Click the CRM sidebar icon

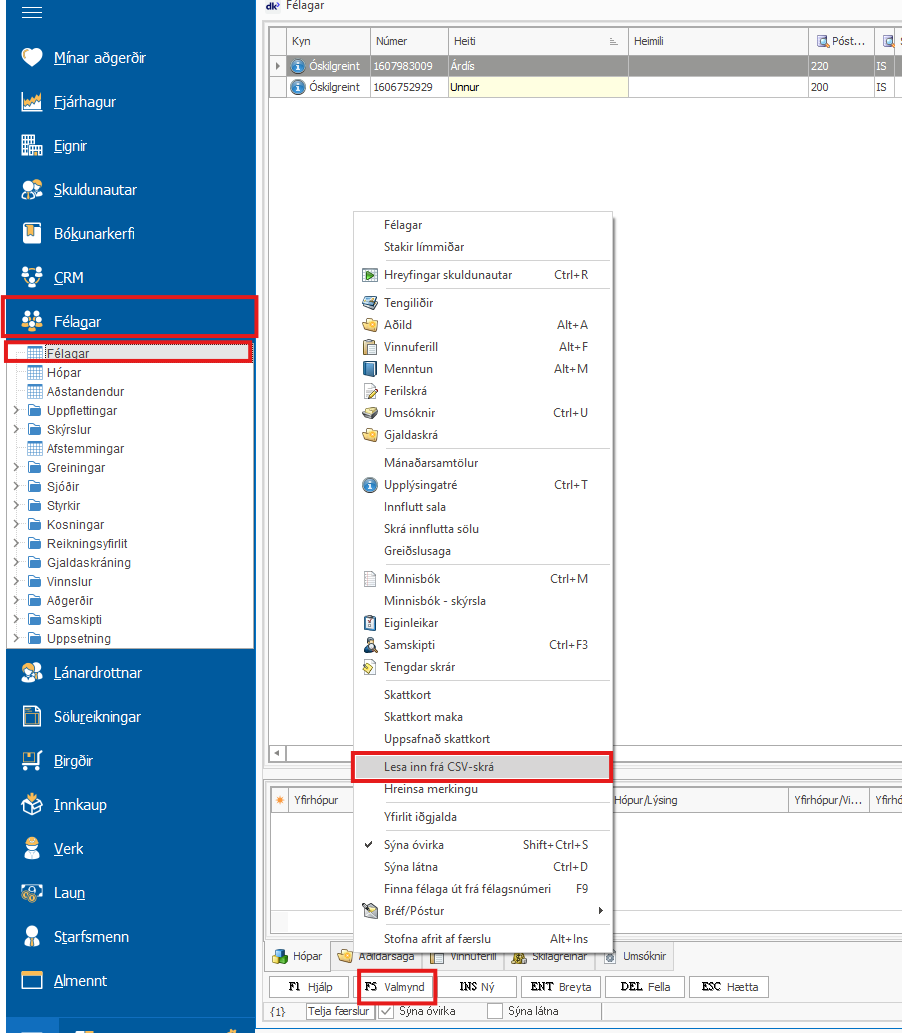(x=33, y=277)
